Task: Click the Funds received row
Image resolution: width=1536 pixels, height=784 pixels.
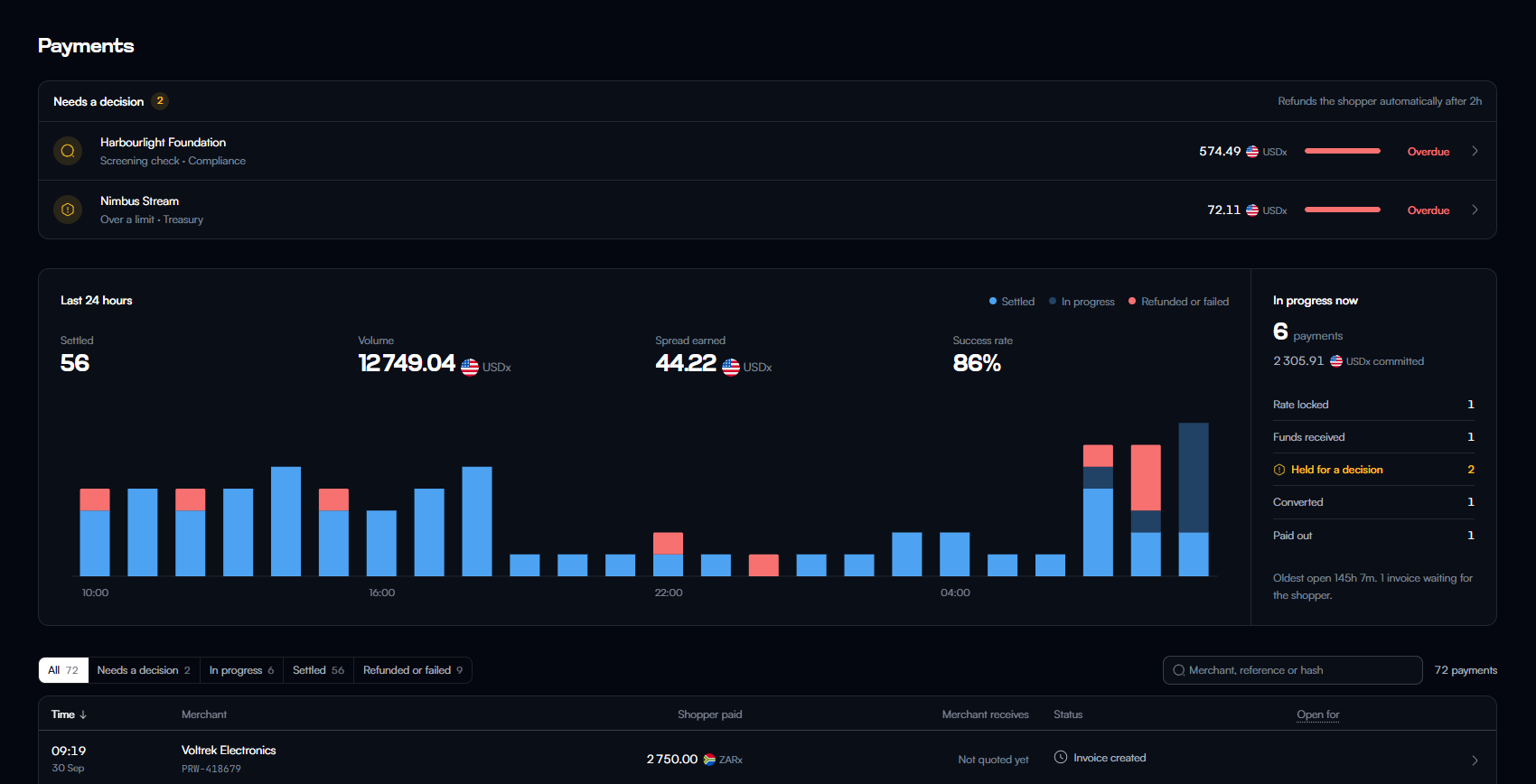Action: (1373, 437)
